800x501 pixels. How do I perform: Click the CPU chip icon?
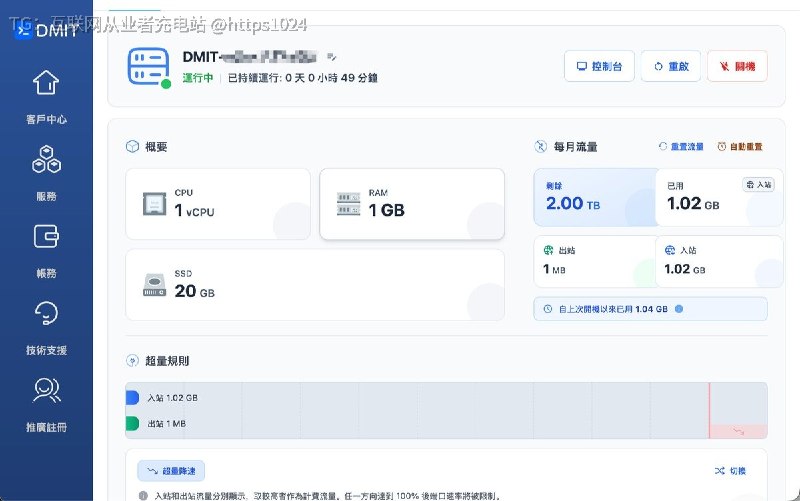pyautogui.click(x=155, y=204)
